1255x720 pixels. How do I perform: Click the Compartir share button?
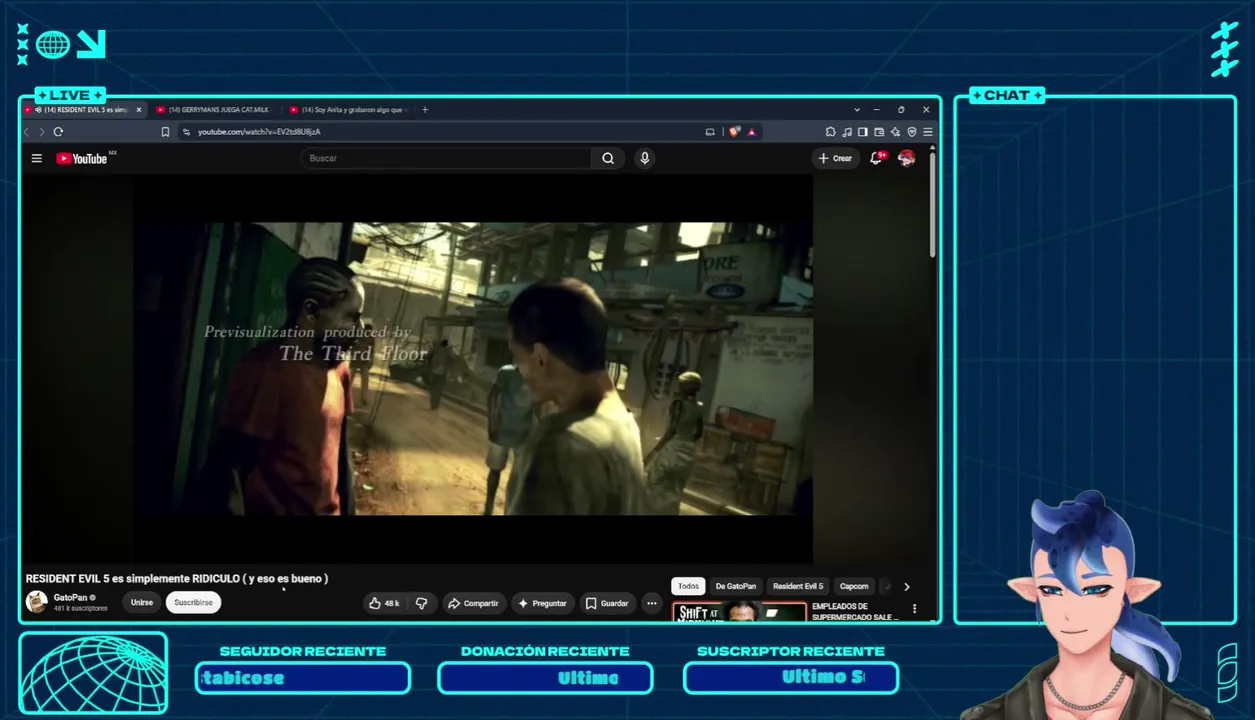click(x=473, y=603)
